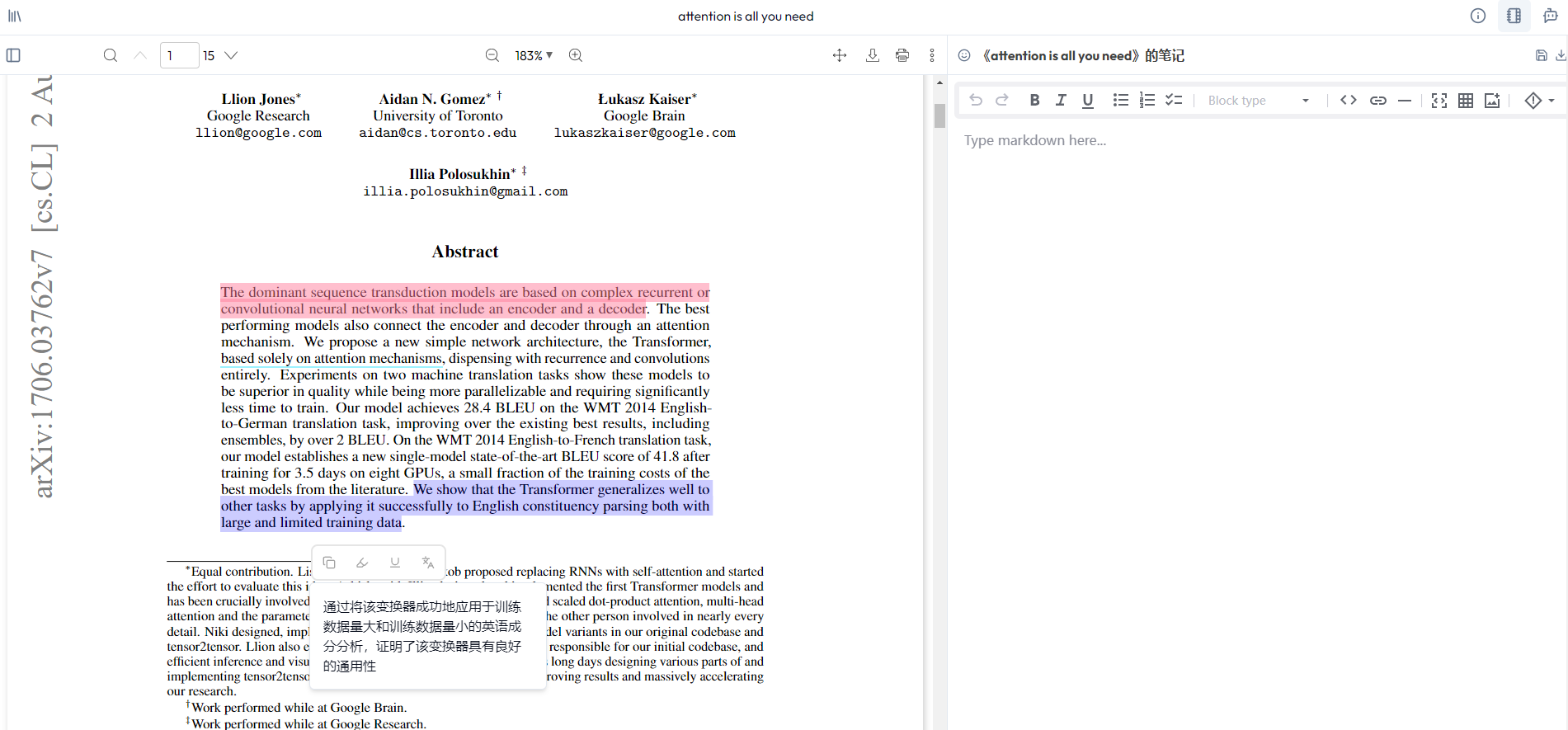This screenshot has width=1568, height=730.
Task: Open the three-dot more options menu
Action: click(x=932, y=55)
